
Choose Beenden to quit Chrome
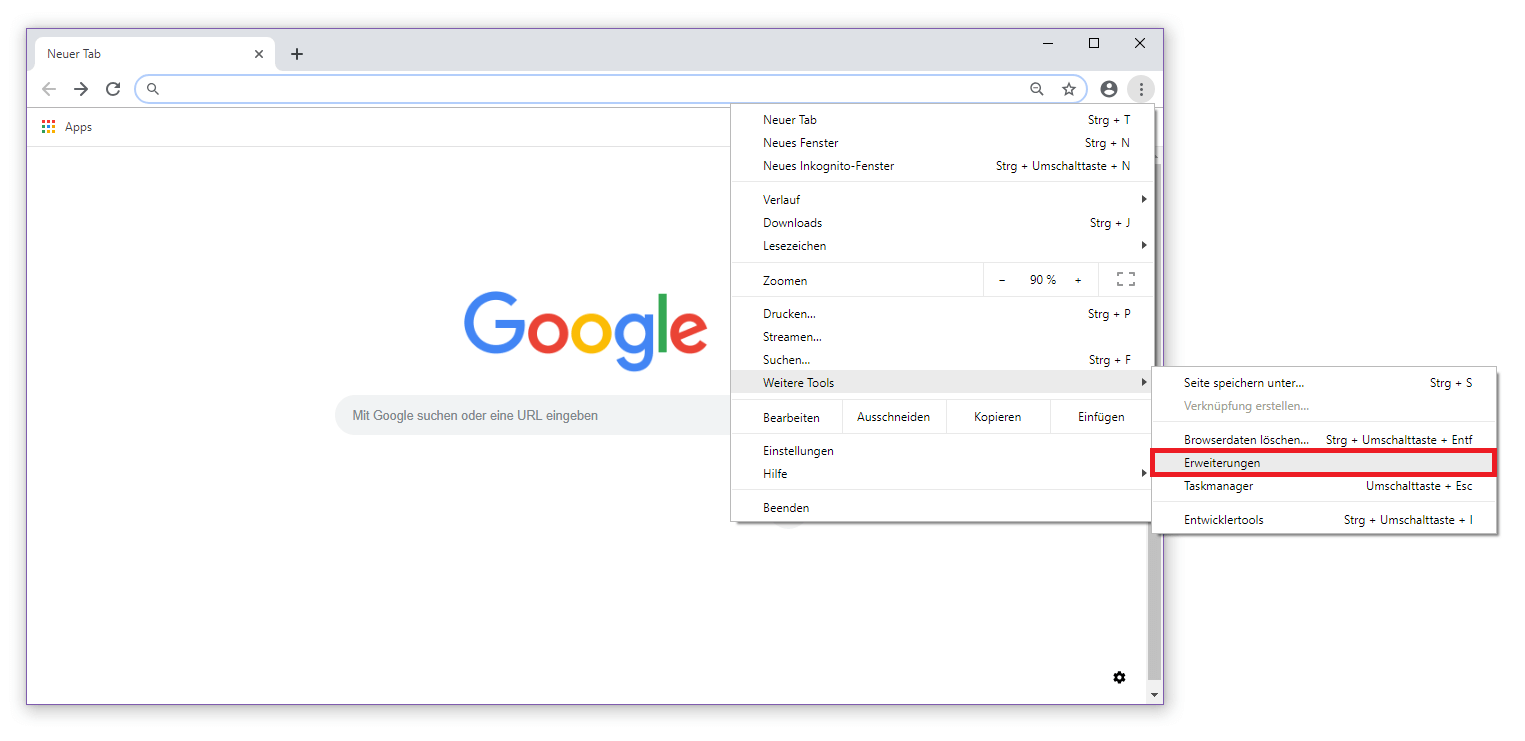tap(943, 508)
